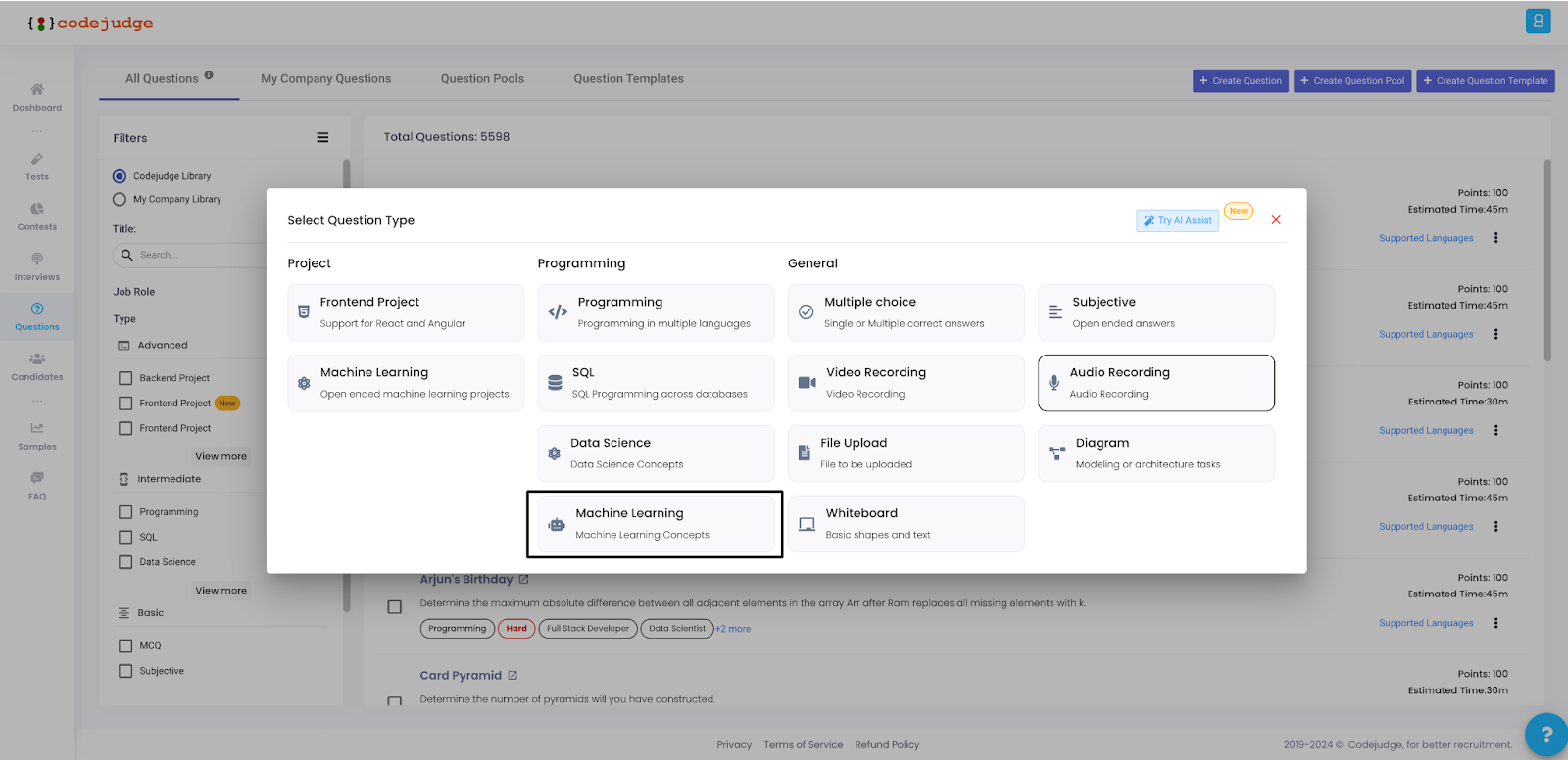
Task: Open the Question Templates tab
Action: click(628, 79)
